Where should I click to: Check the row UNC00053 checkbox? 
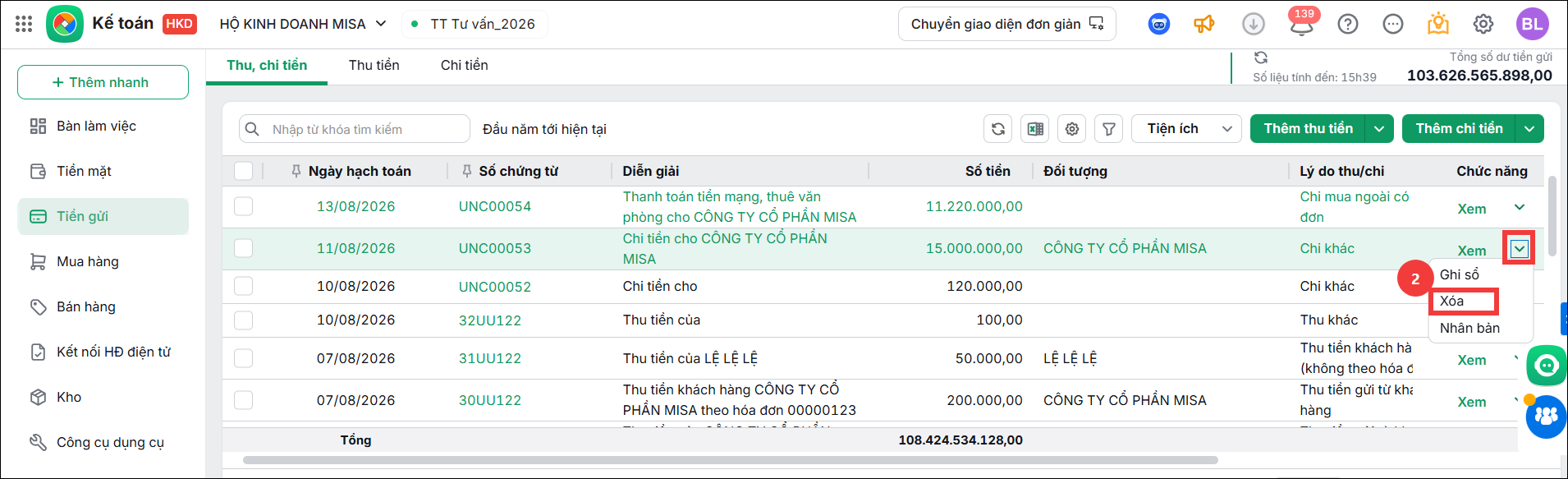[x=243, y=248]
